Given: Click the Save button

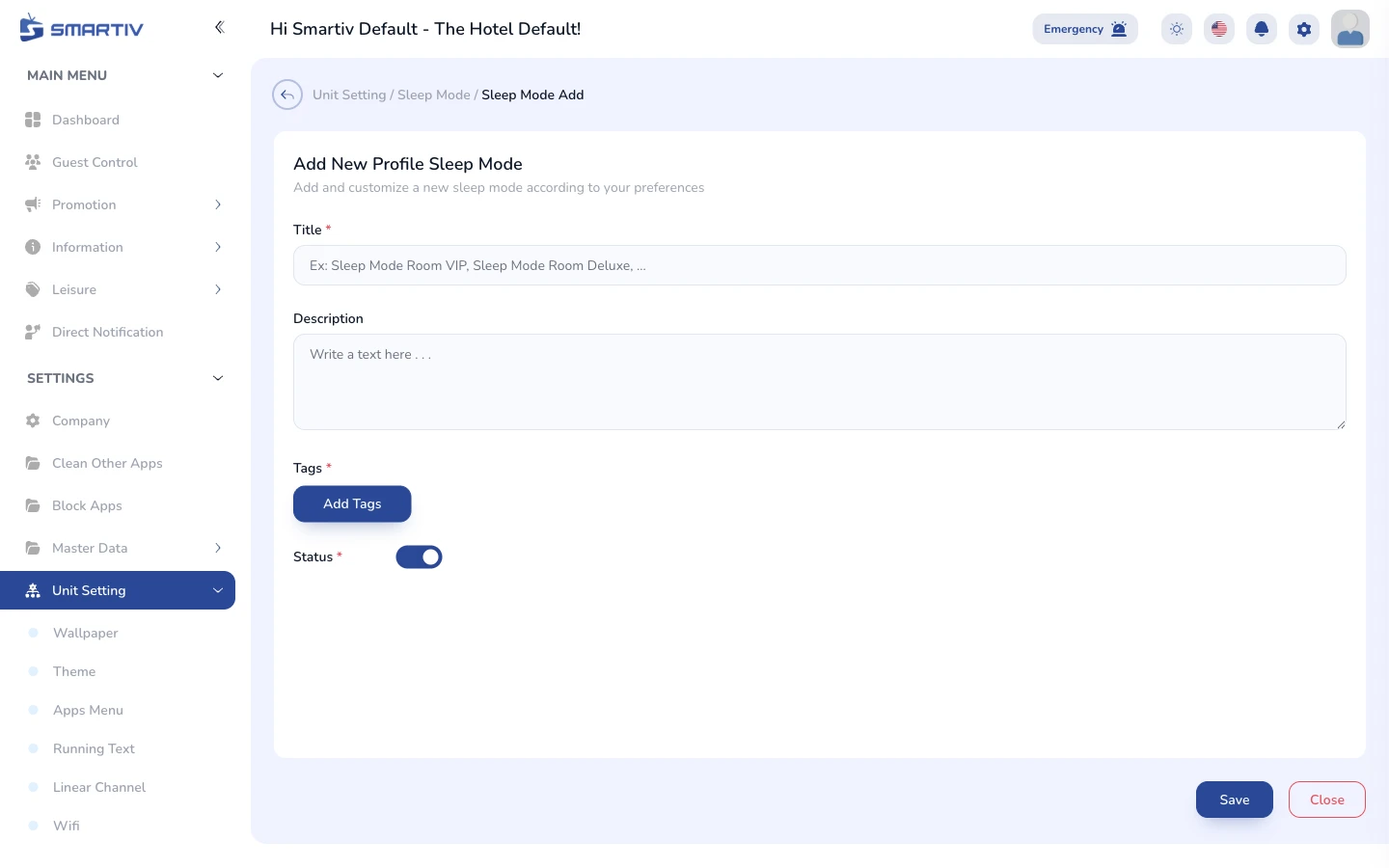Looking at the screenshot, I should tap(1235, 800).
